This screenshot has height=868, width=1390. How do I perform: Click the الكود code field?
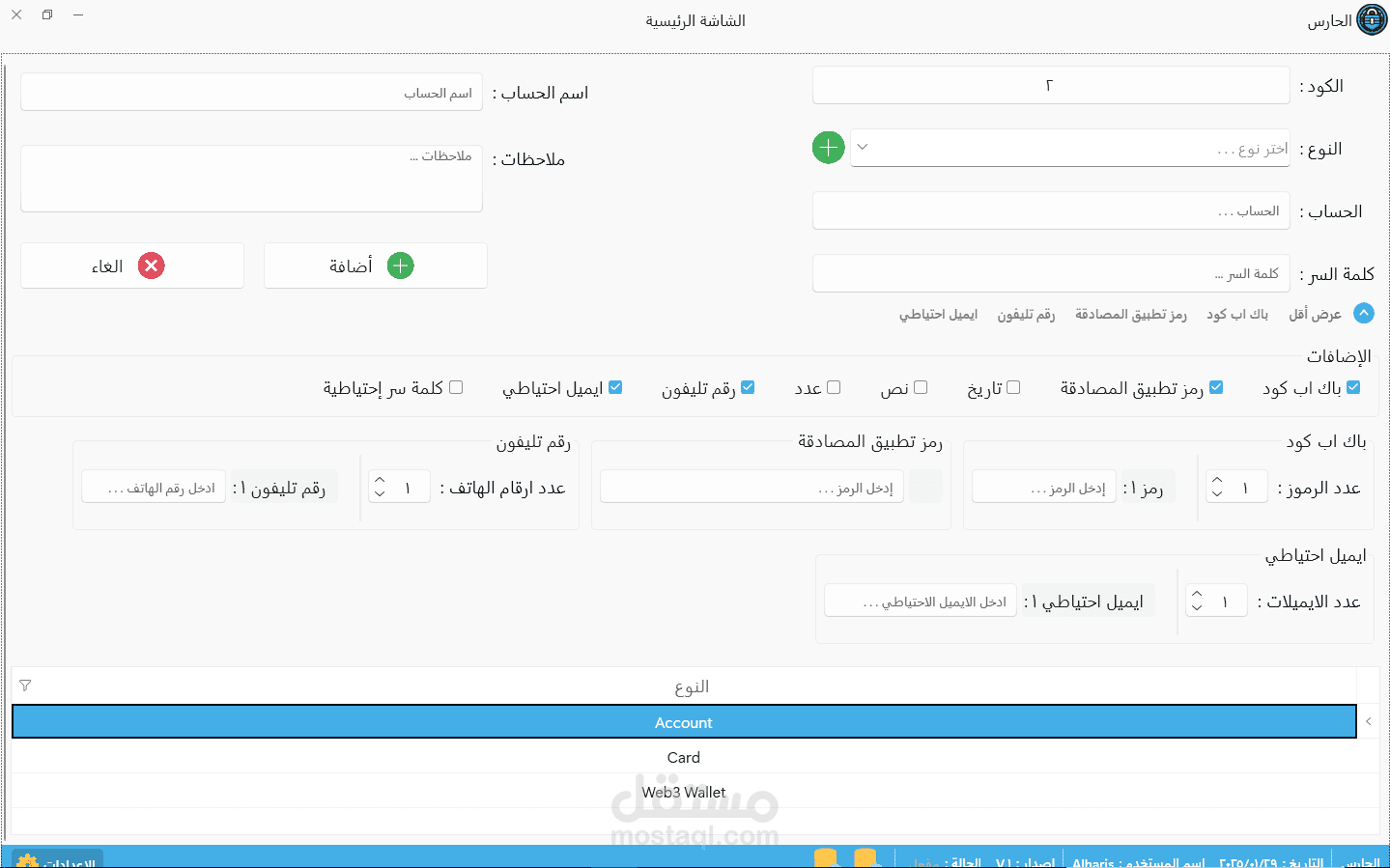coord(1051,85)
